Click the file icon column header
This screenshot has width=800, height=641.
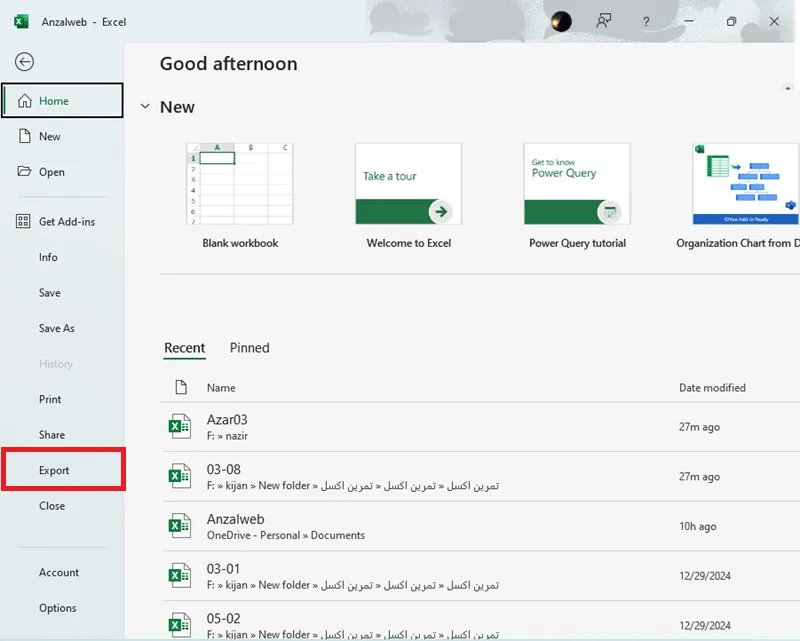pos(181,387)
